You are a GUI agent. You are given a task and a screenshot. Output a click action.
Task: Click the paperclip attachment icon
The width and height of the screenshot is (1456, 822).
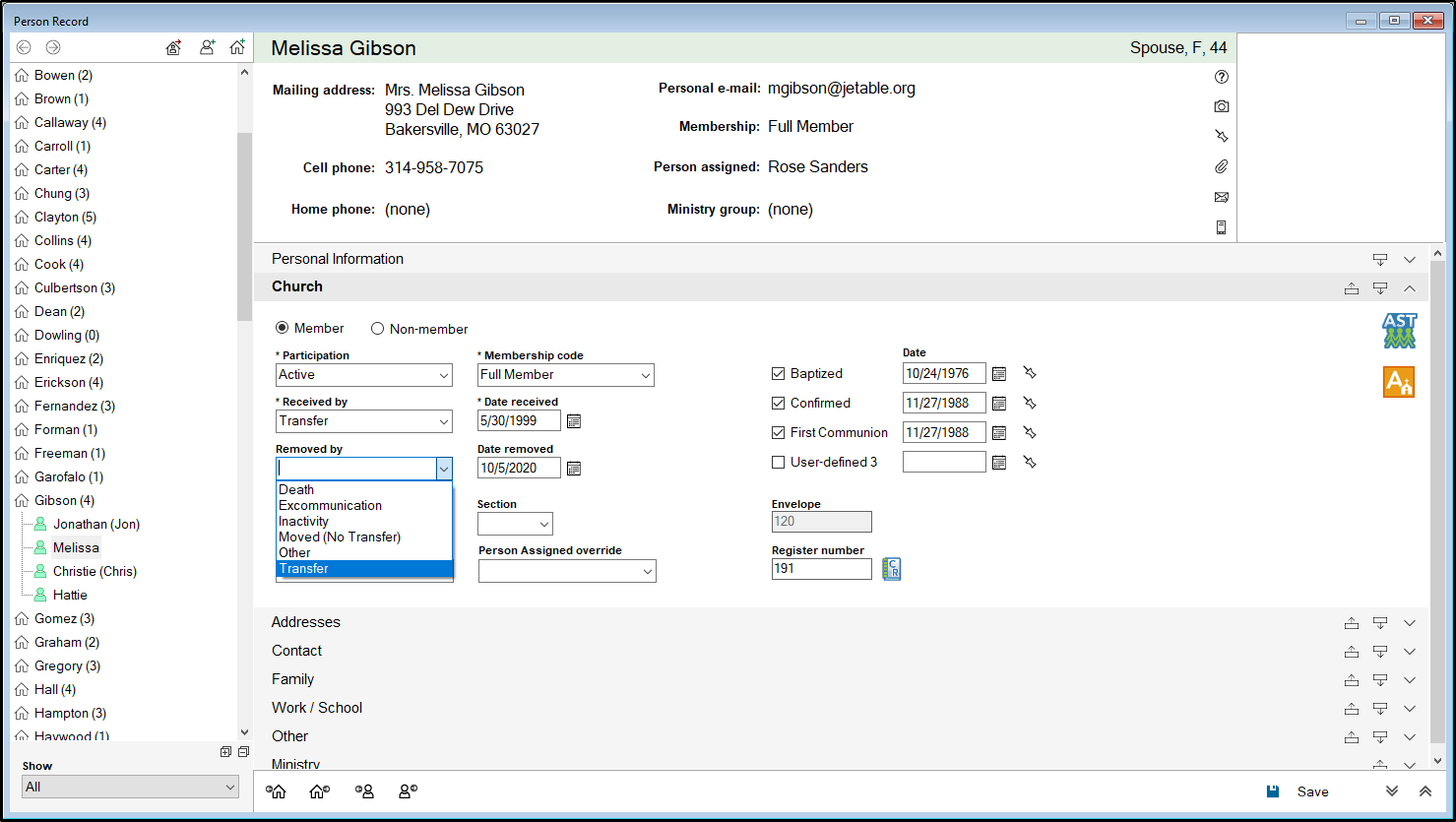(x=1221, y=166)
